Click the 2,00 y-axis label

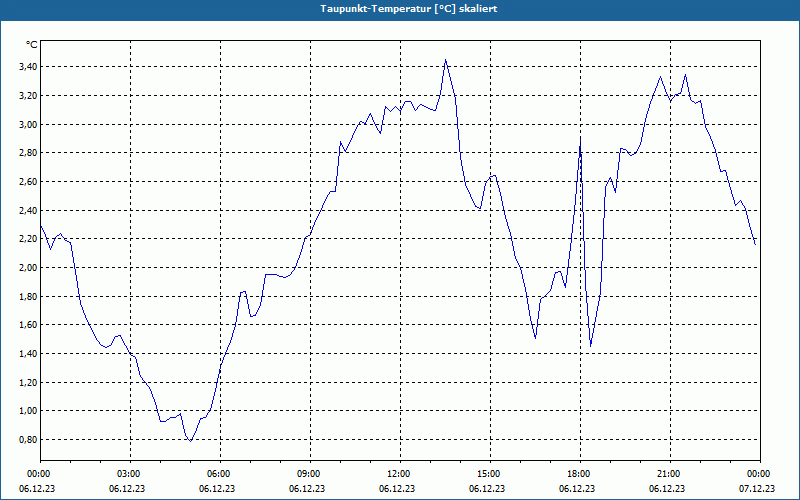click(28, 267)
